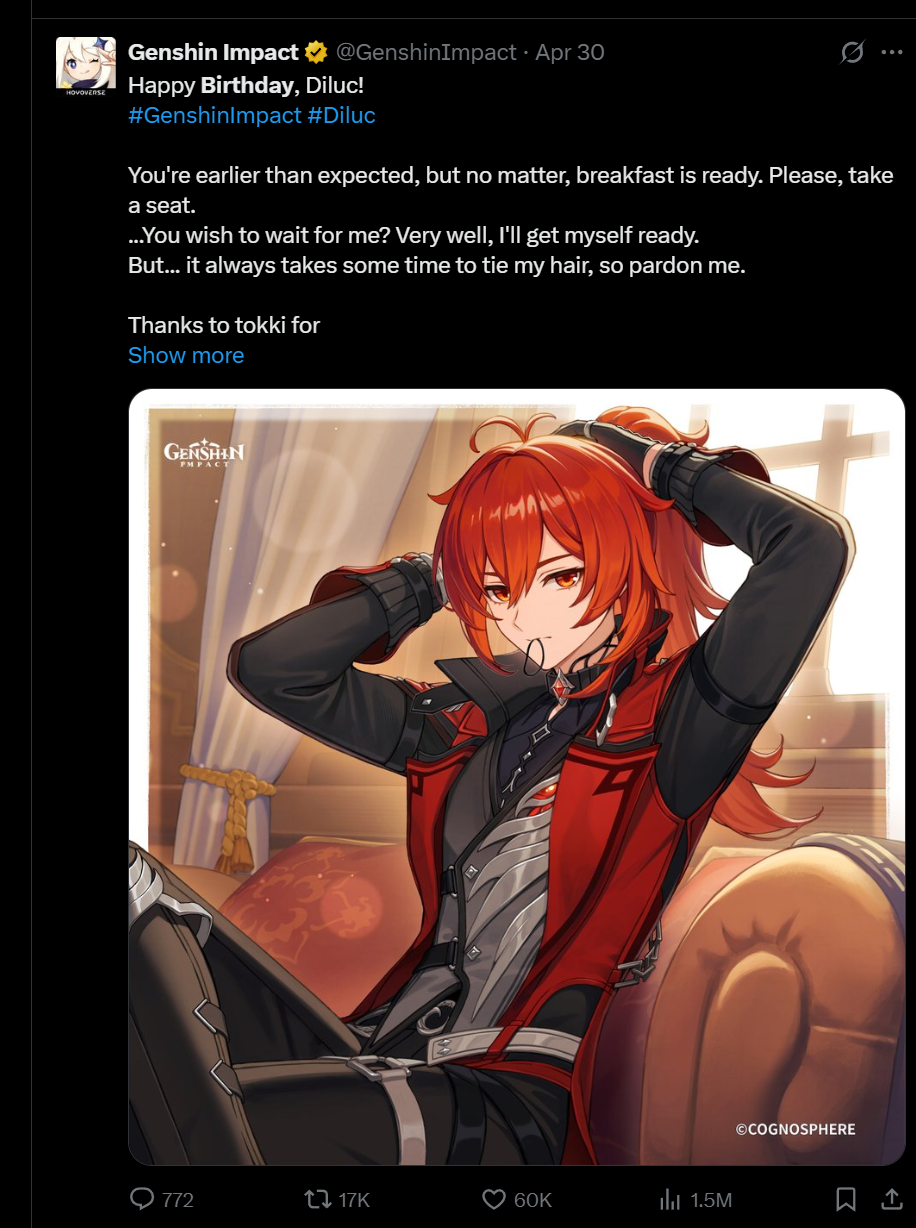Reply to the Diluc birthday post
This screenshot has height=1228, width=916.
[144, 1199]
